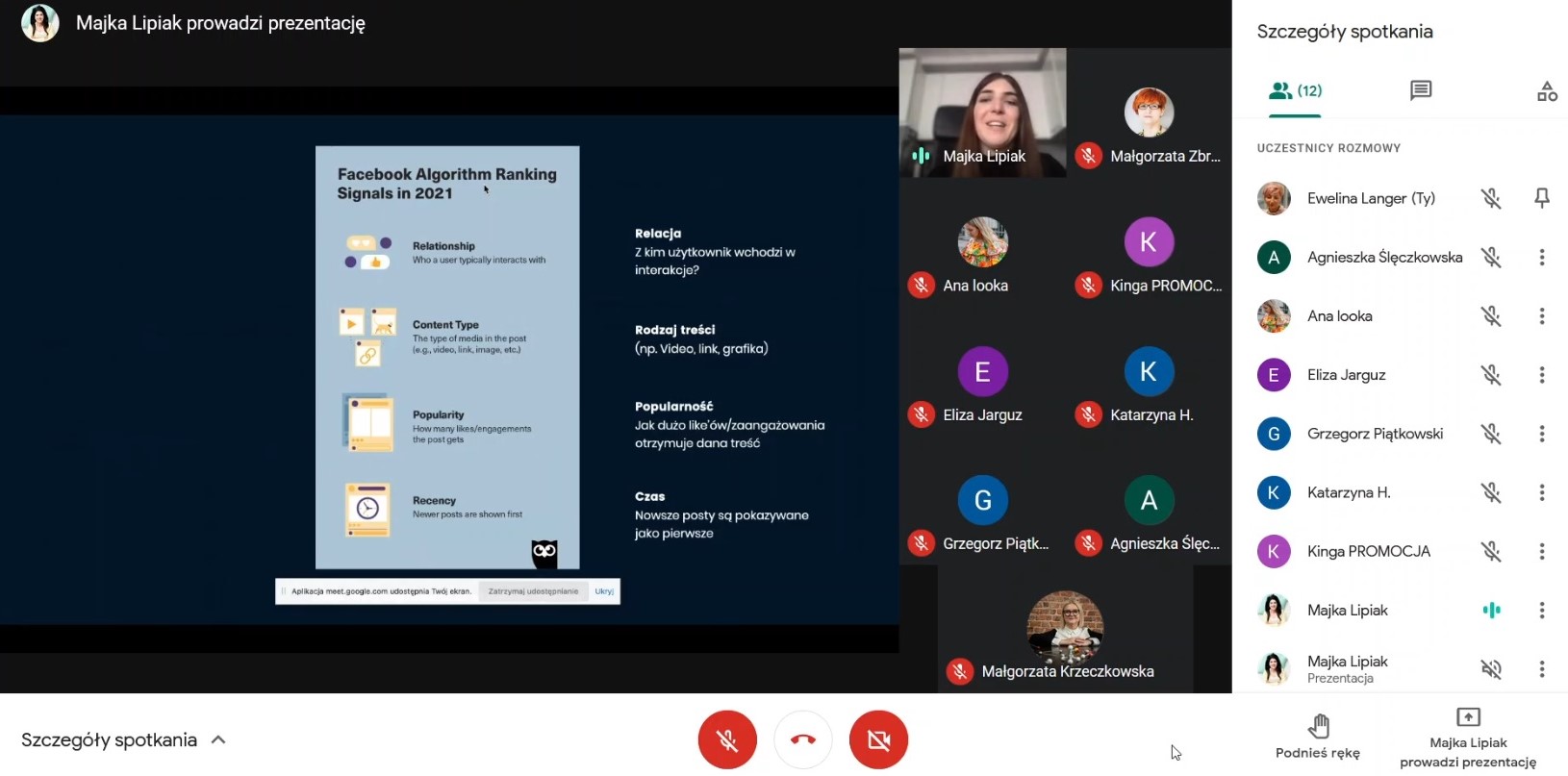Open more options for Agnieszka Ślęczkowska
Screen dimensions: 1568x776
tap(1542, 257)
